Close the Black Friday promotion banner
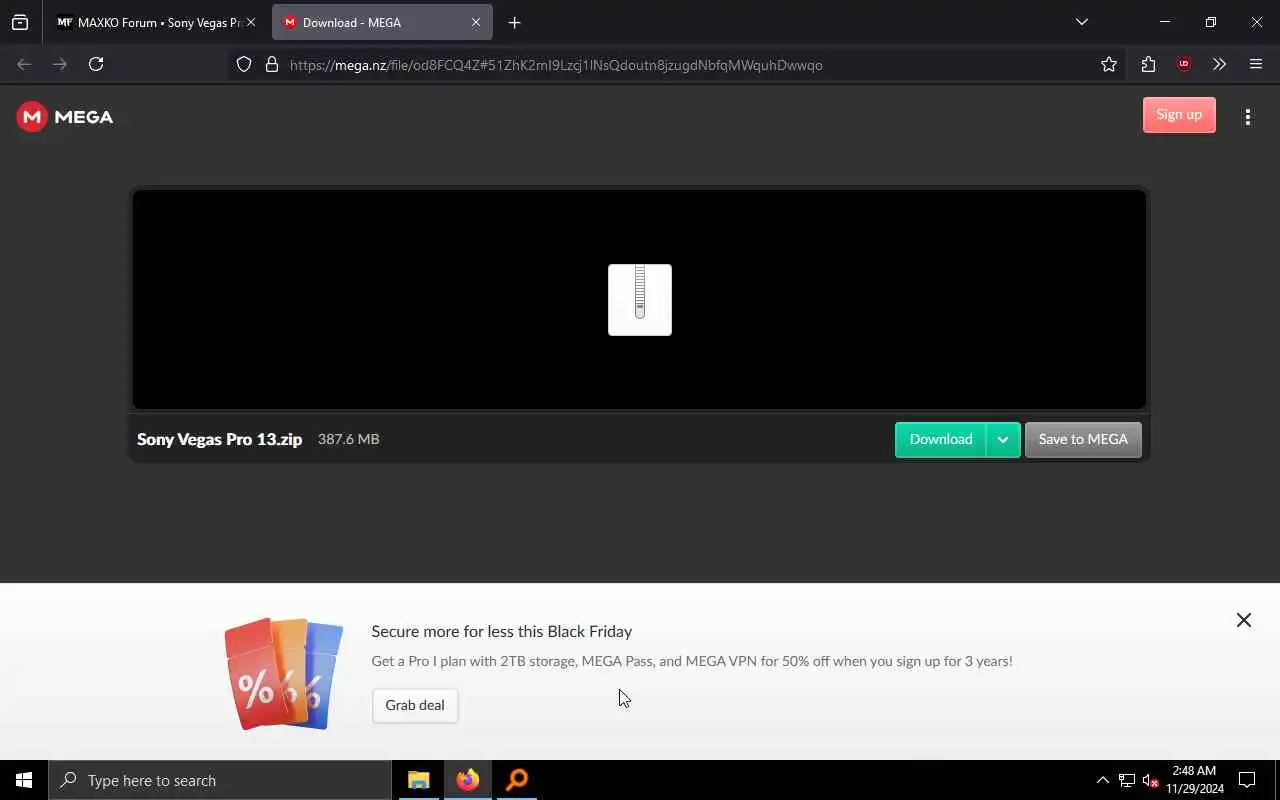1280x800 pixels. pos(1243,620)
